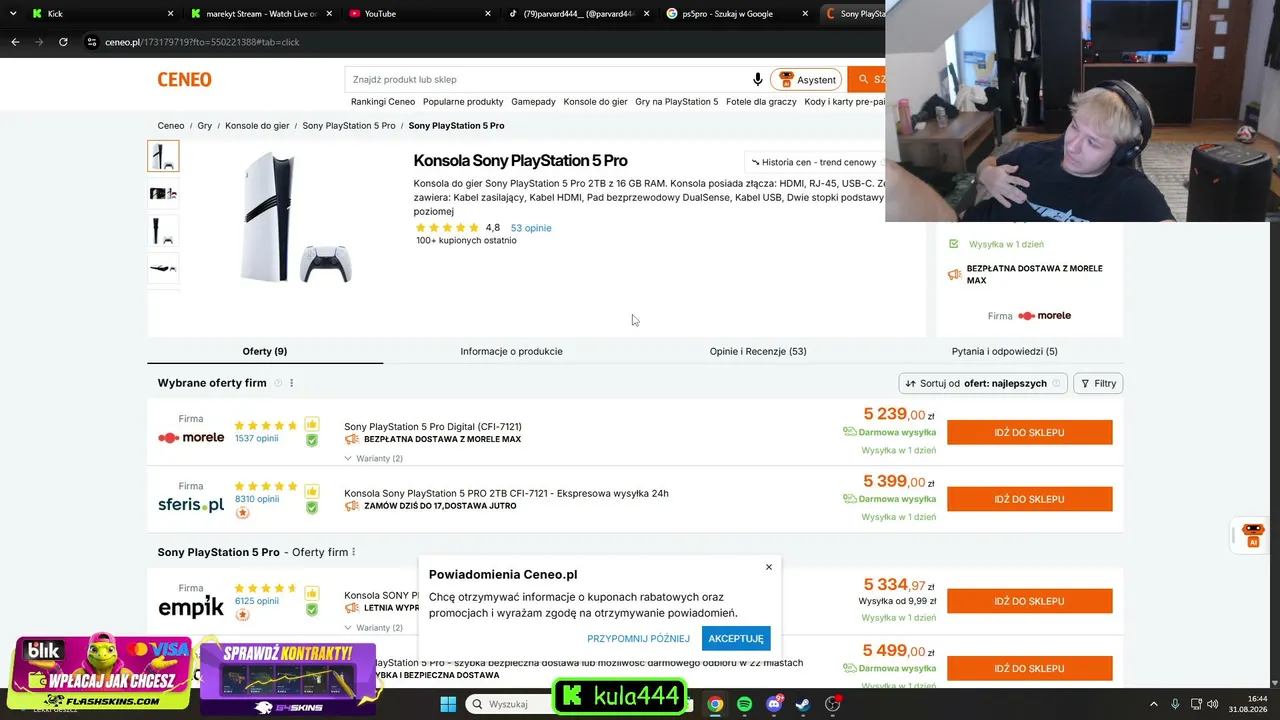
Task: Open the Filtry filter button
Action: [x=1098, y=383]
